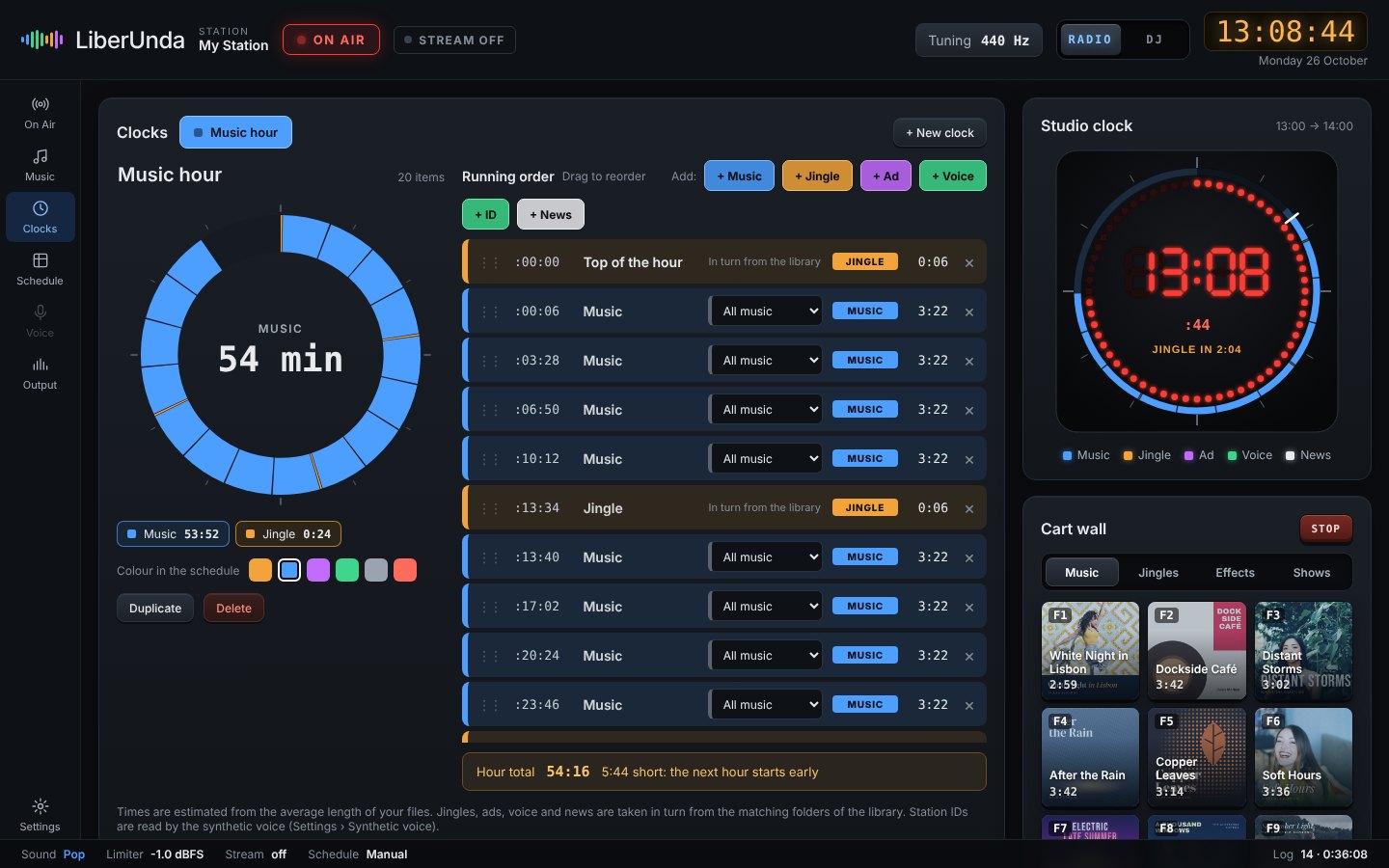Open All music dropdown at :13:40
This screenshot has width=1389, height=868.
coord(767,556)
